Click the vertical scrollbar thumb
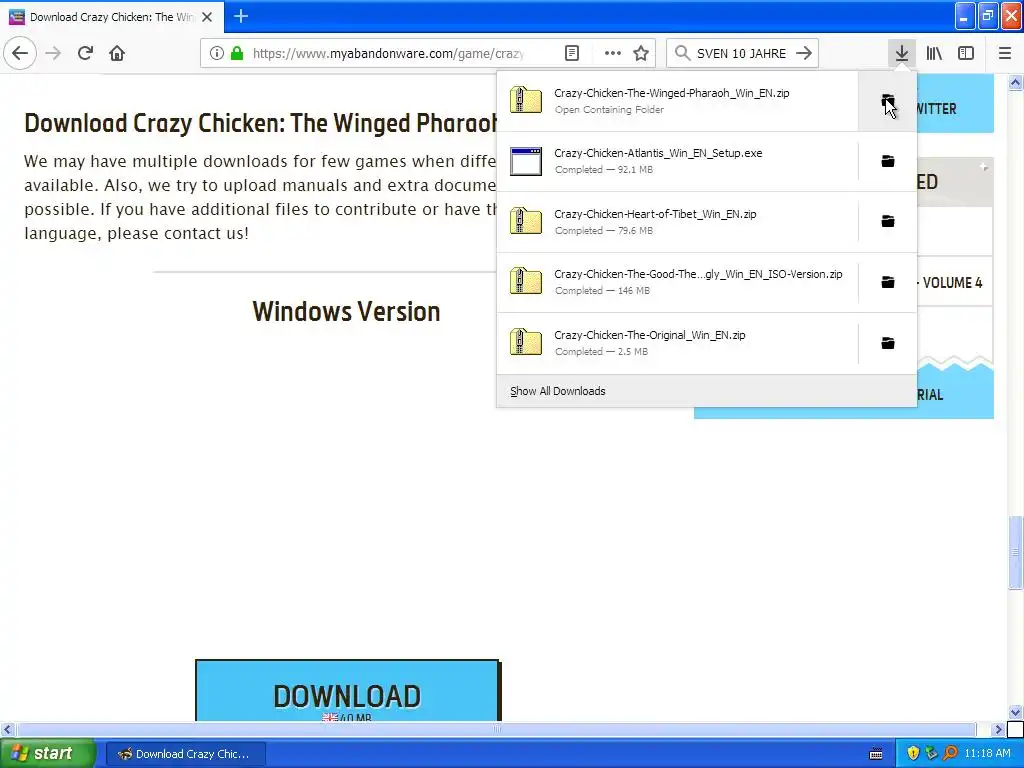 tap(1015, 552)
